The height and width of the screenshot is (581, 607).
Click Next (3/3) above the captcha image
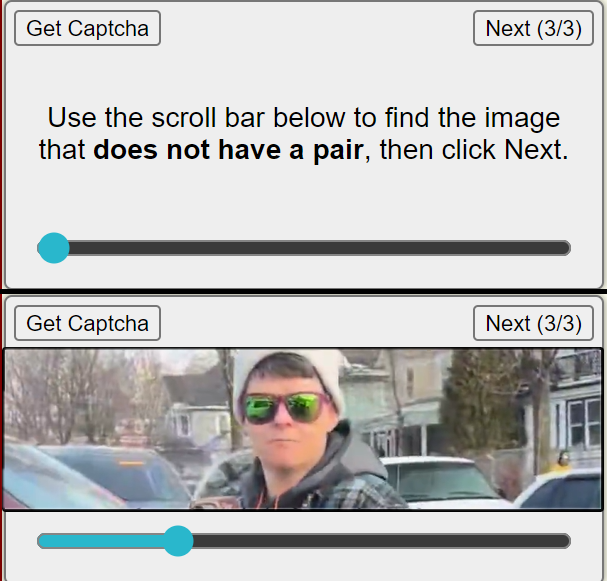[x=533, y=323]
